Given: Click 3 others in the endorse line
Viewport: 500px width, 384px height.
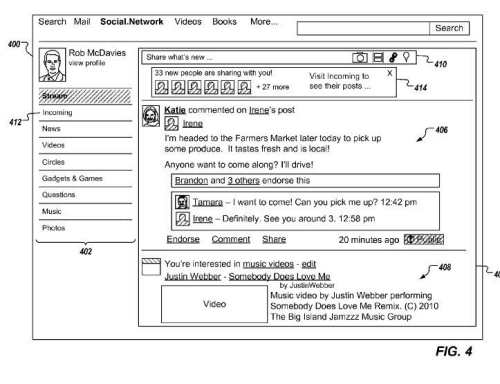Looking at the screenshot, I should 244,180.
